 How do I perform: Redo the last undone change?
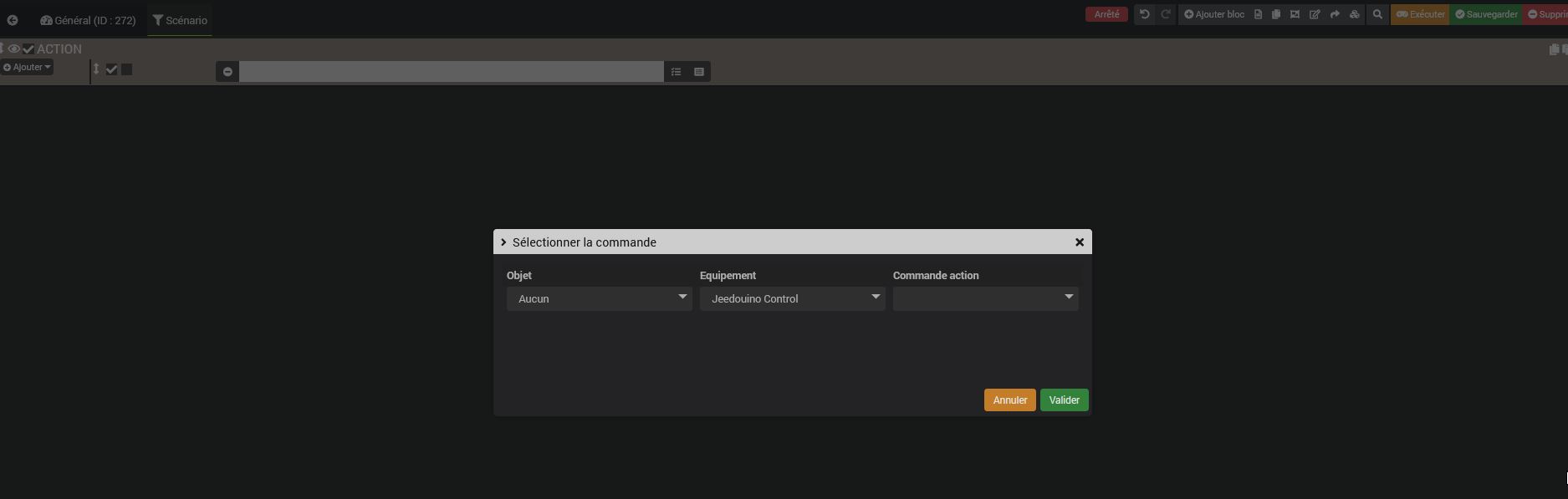tap(1165, 14)
